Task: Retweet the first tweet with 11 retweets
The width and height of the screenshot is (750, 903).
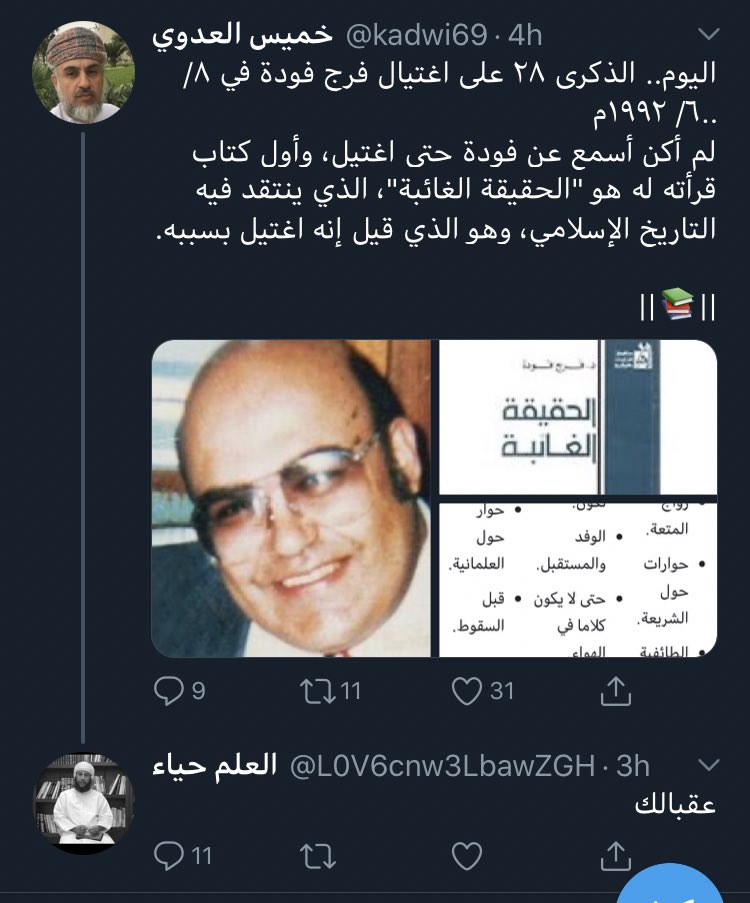Action: [x=331, y=690]
